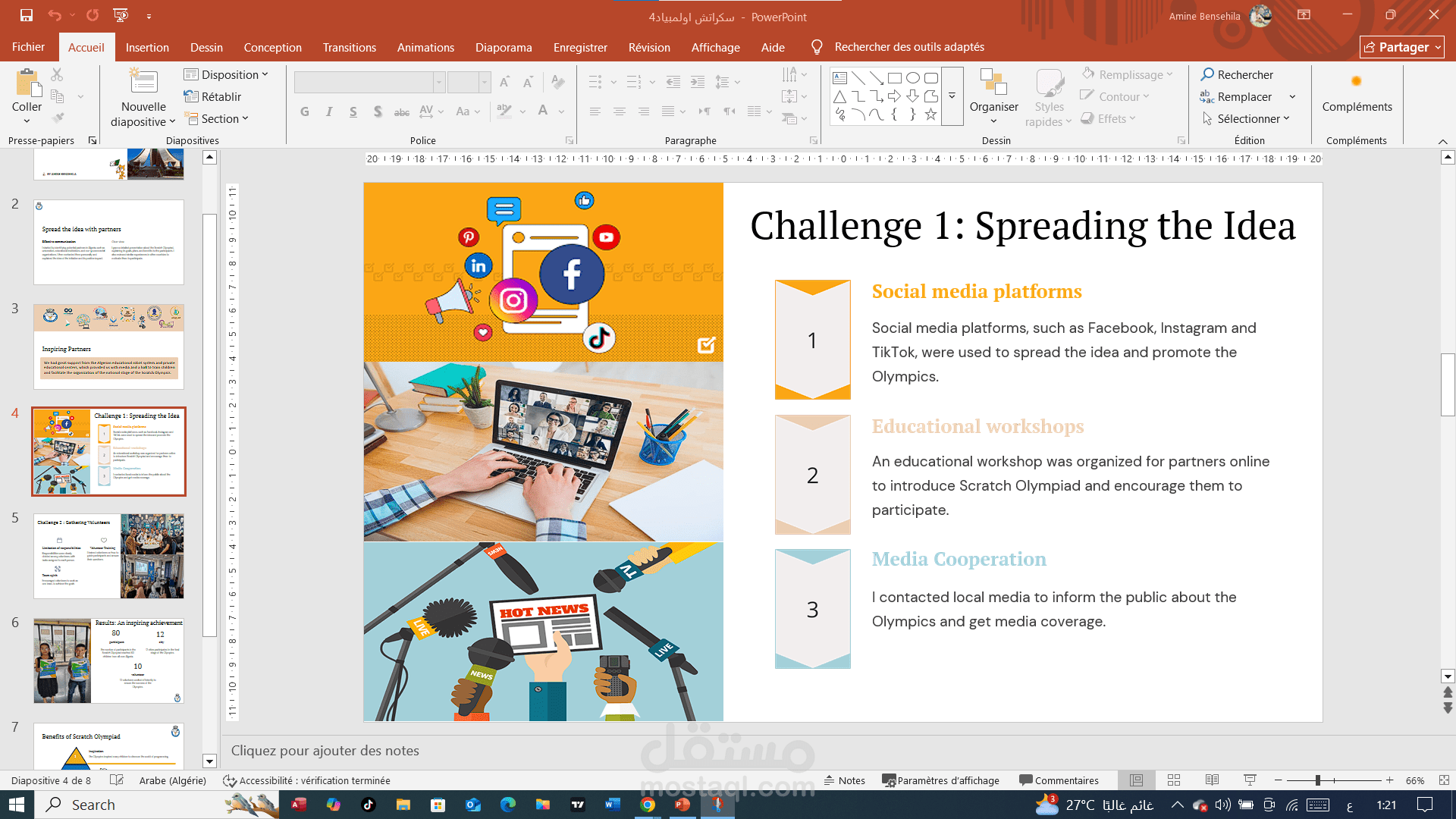Click the Redo arrow in the title bar

pos(93,15)
